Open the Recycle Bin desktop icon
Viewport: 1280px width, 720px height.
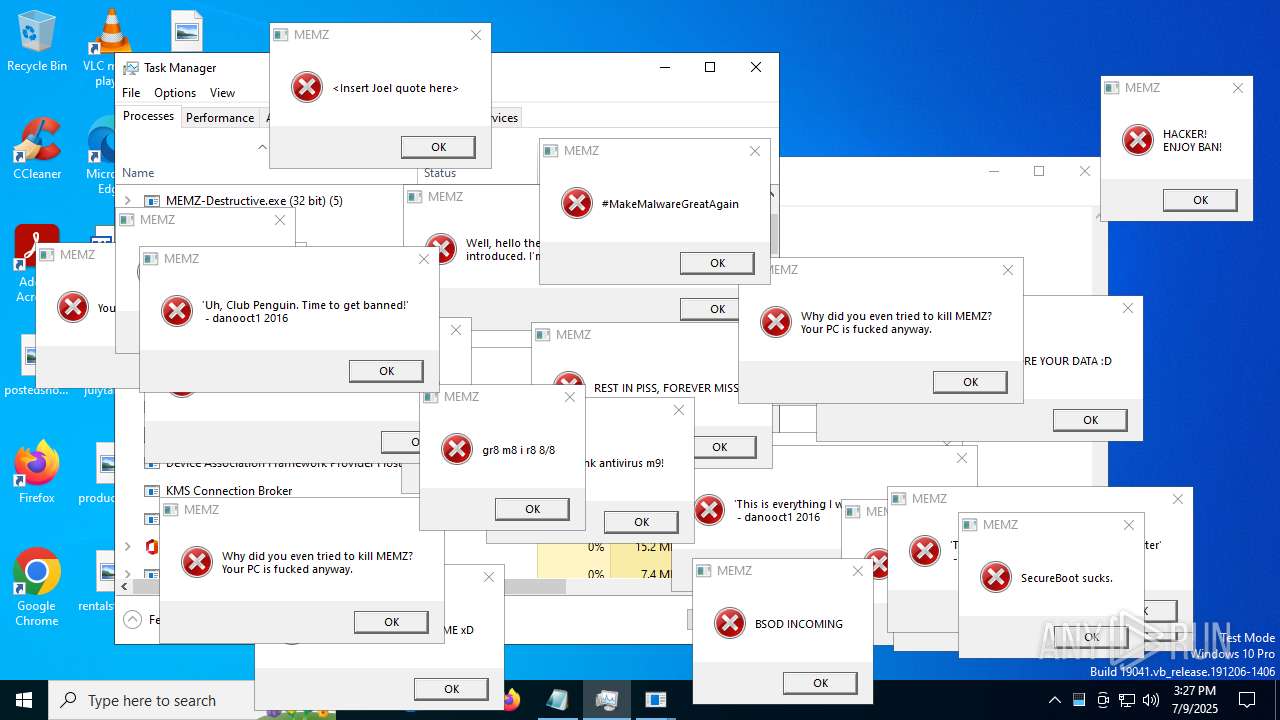[x=37, y=41]
